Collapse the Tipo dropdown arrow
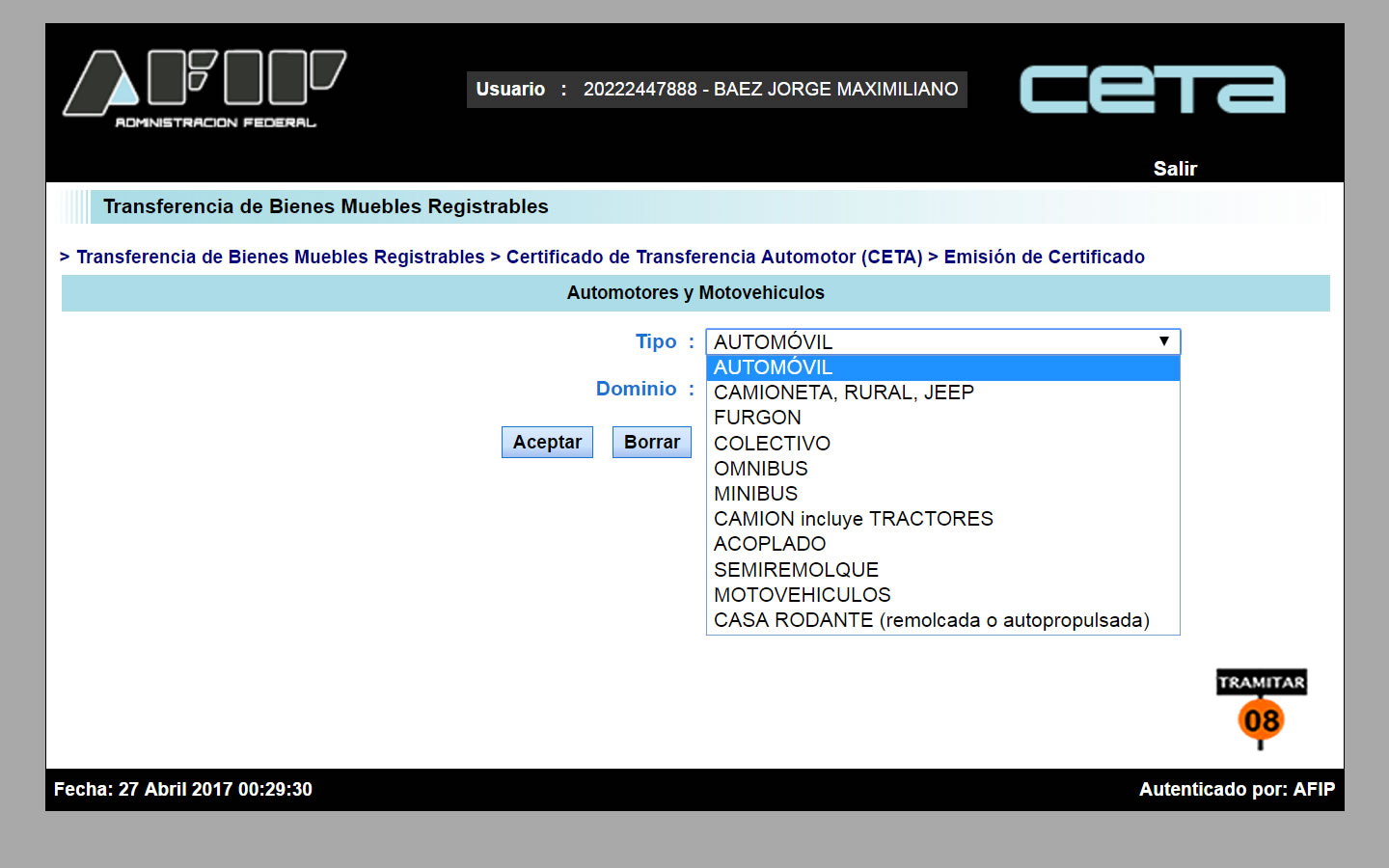 pos(1164,341)
